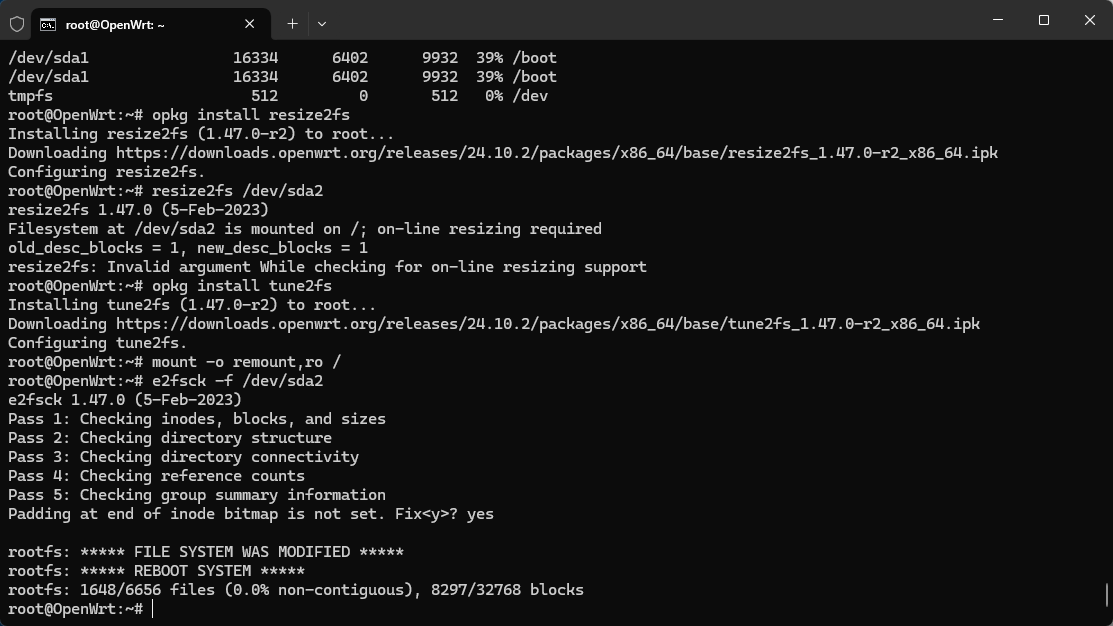Click the resize2fs download URL
1113x626 pixels.
[x=556, y=153]
